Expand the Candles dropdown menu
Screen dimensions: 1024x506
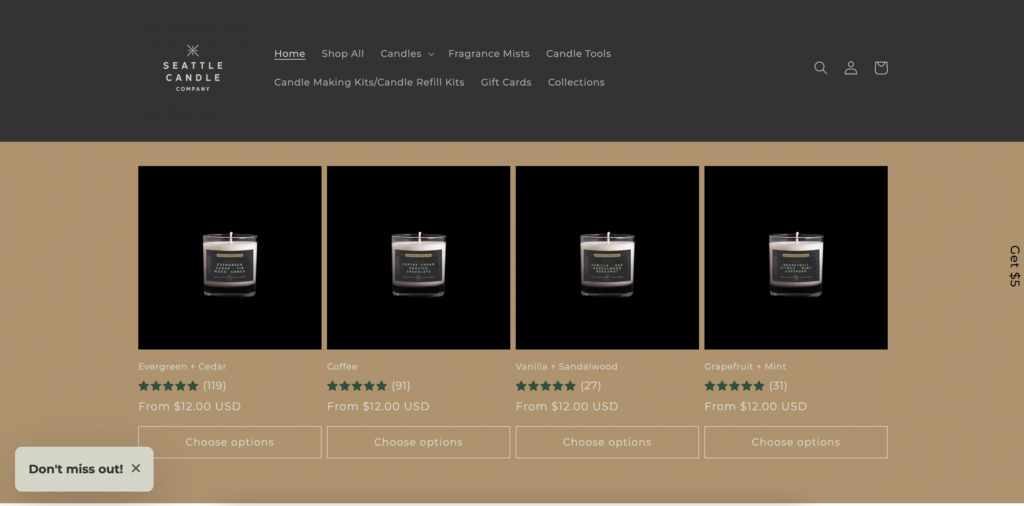[x=407, y=54]
